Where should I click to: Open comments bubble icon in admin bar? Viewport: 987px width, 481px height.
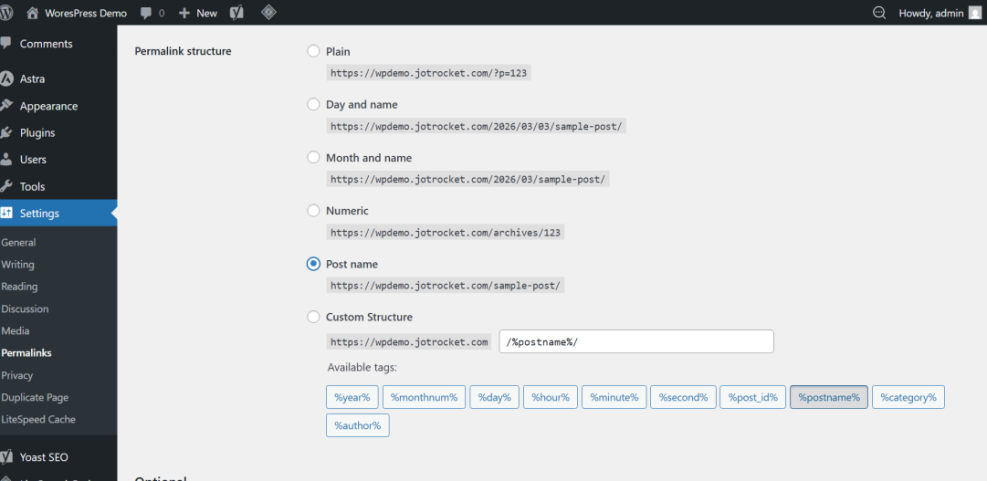[146, 13]
